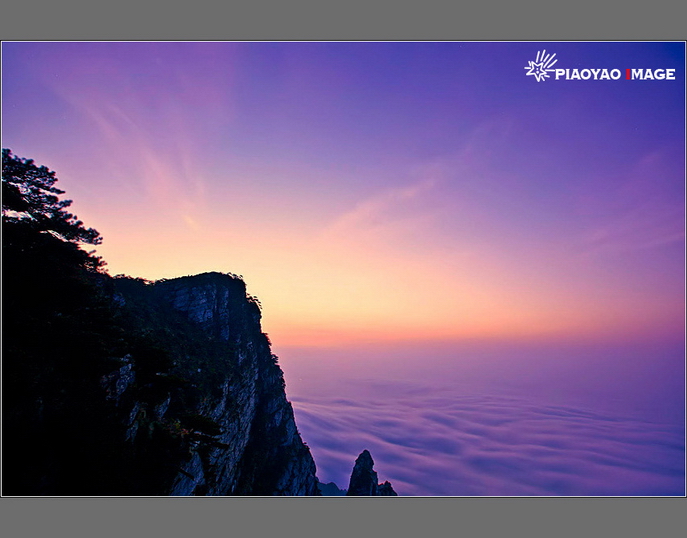This screenshot has width=687, height=538.
Task: Click the gray bar below the photo
Action: (343, 517)
